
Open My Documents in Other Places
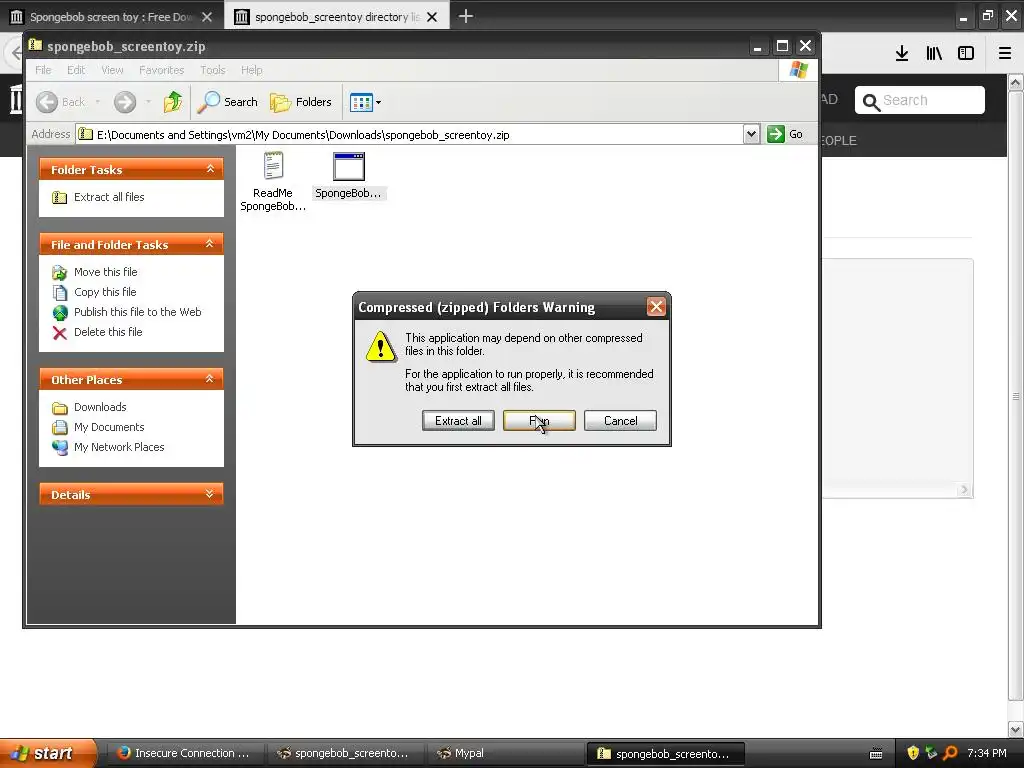pos(109,427)
